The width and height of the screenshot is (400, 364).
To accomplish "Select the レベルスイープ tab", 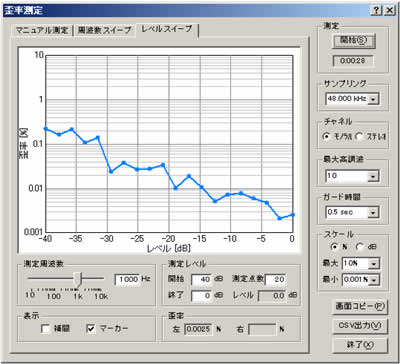I will tap(167, 29).
